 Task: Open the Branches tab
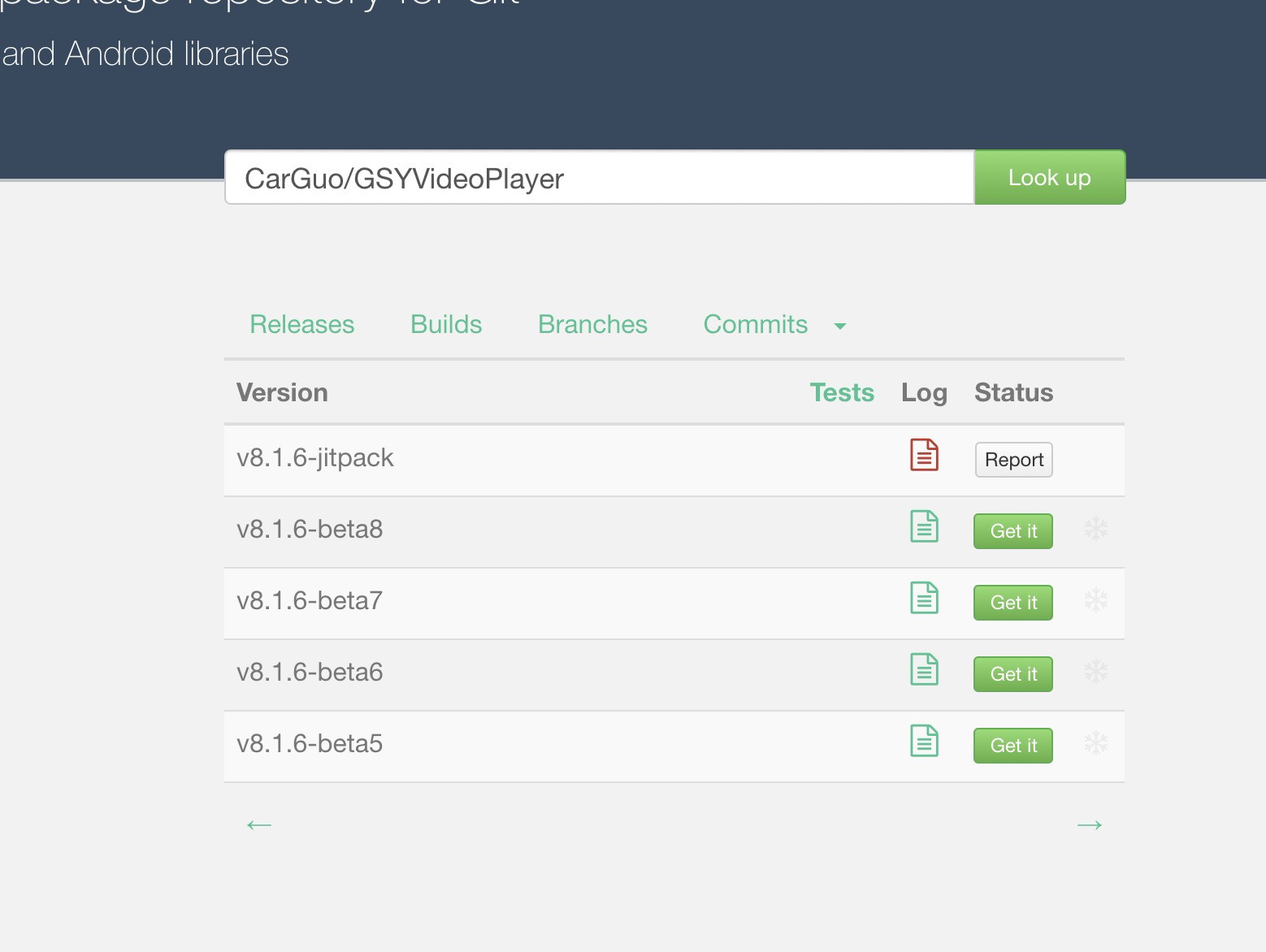(x=592, y=324)
